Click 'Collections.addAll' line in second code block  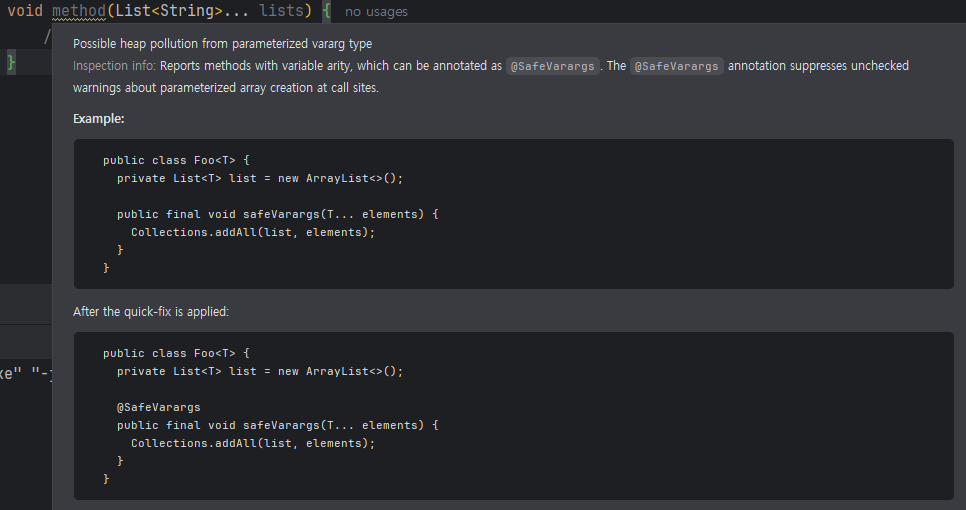(x=252, y=443)
